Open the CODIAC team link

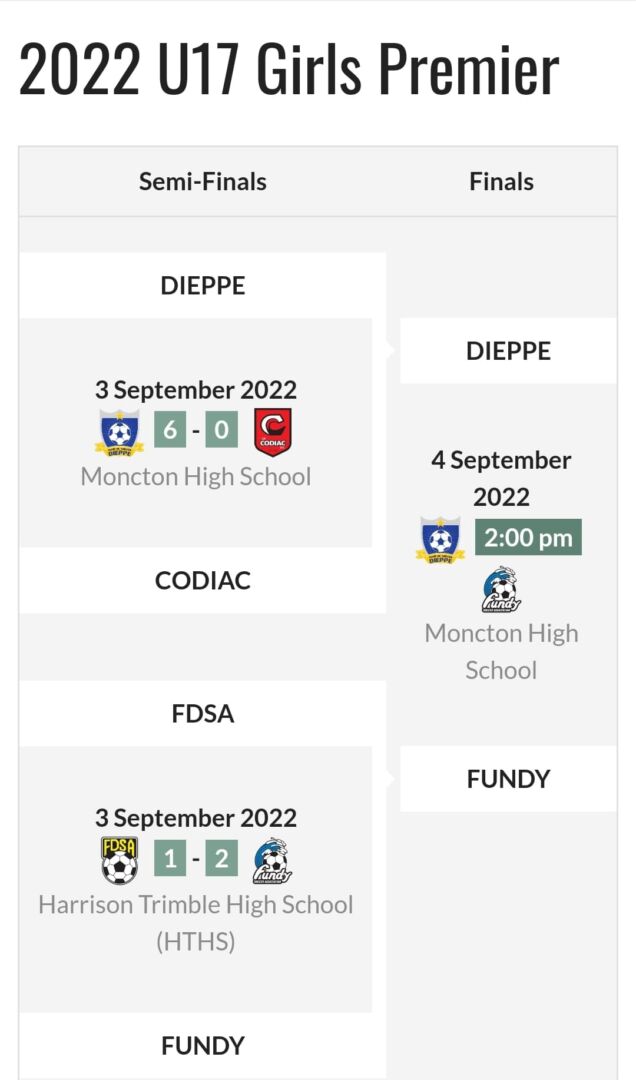point(203,580)
